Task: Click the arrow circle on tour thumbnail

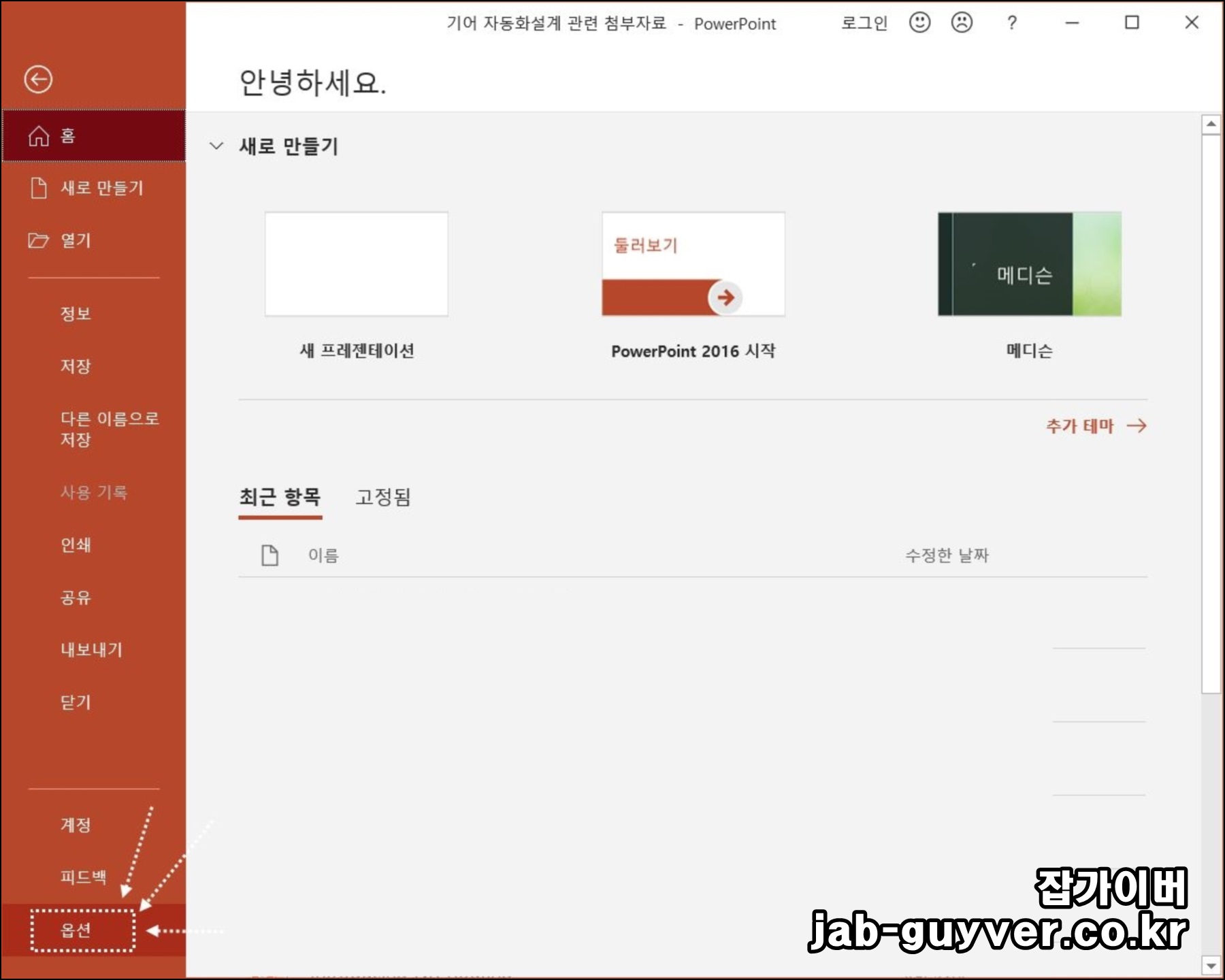Action: [725, 297]
